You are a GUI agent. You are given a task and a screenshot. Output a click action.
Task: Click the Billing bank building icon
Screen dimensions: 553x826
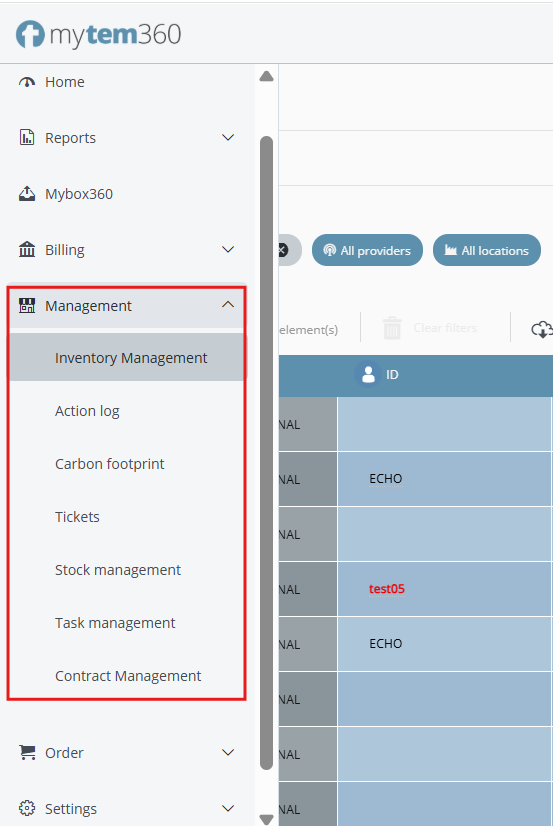tap(27, 250)
